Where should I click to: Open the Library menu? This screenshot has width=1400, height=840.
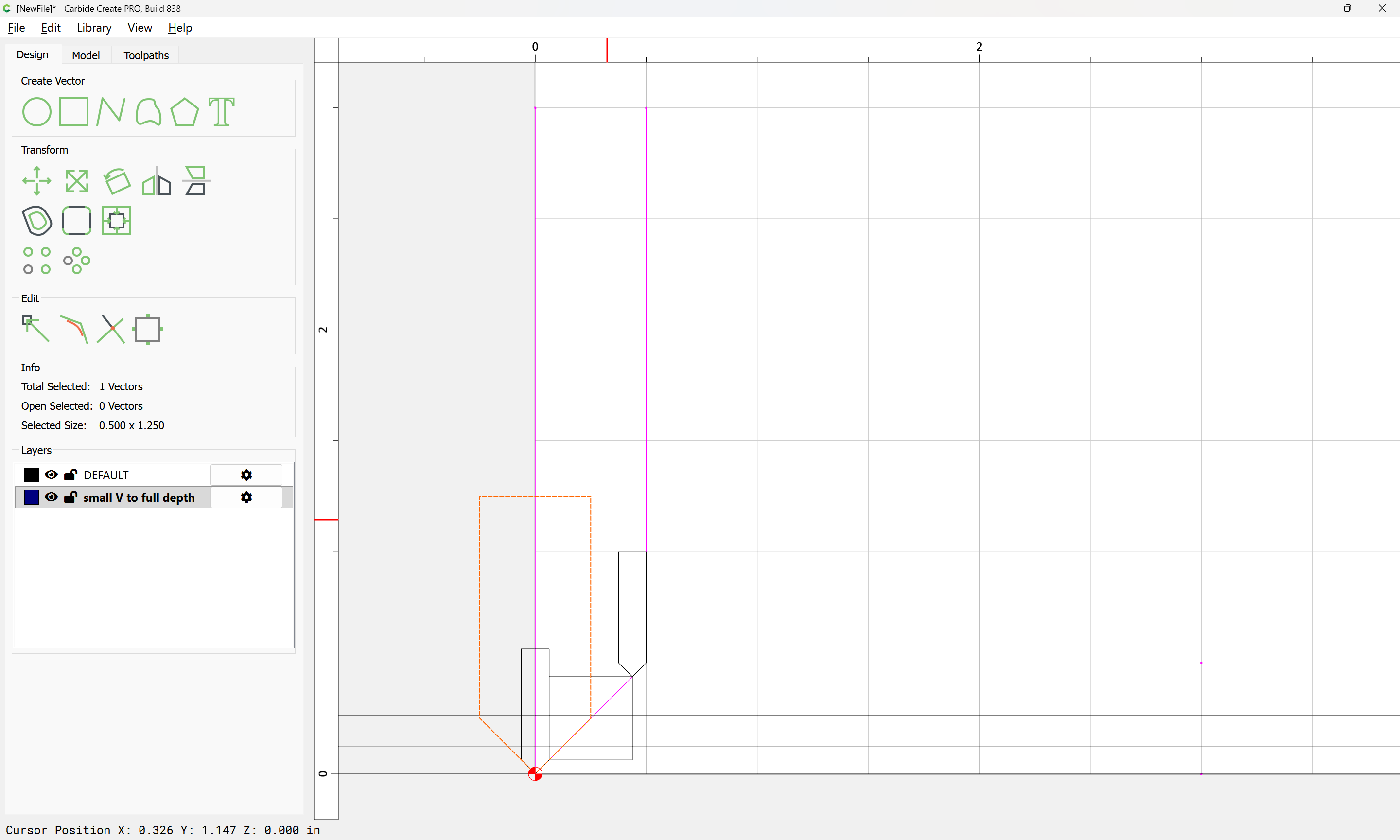[x=94, y=28]
